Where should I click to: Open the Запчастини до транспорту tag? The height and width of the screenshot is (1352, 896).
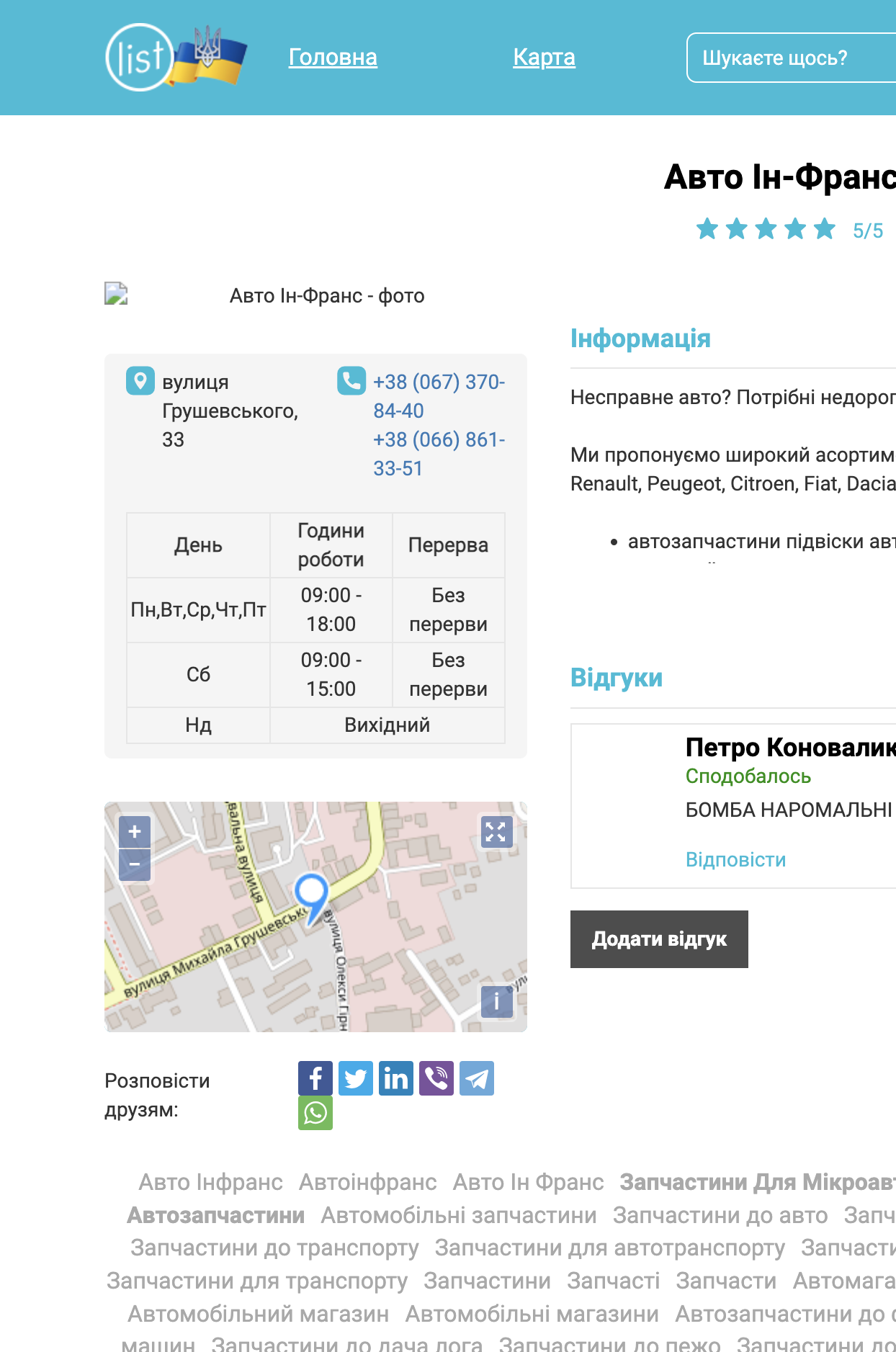pos(274,1248)
